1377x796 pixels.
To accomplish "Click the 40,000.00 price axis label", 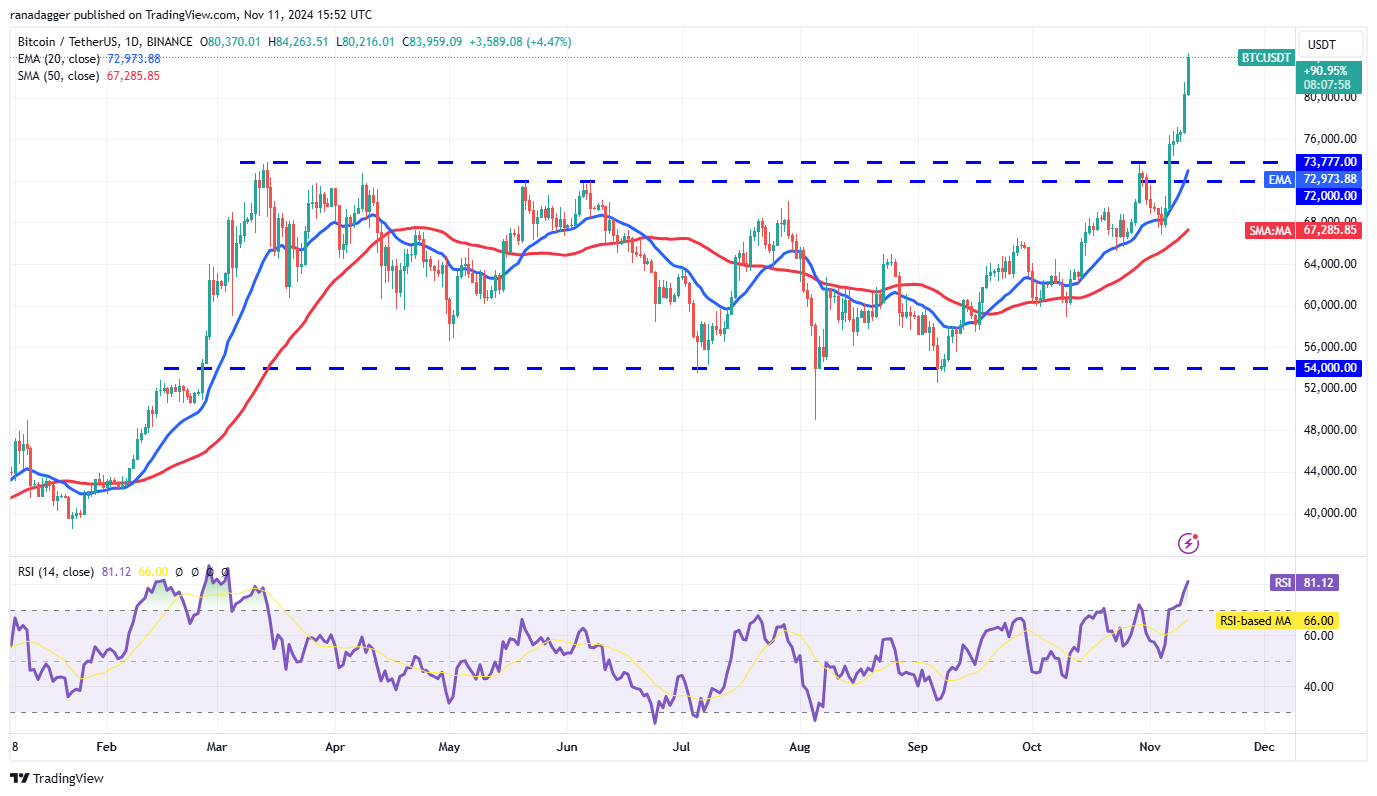I will pyautogui.click(x=1331, y=513).
